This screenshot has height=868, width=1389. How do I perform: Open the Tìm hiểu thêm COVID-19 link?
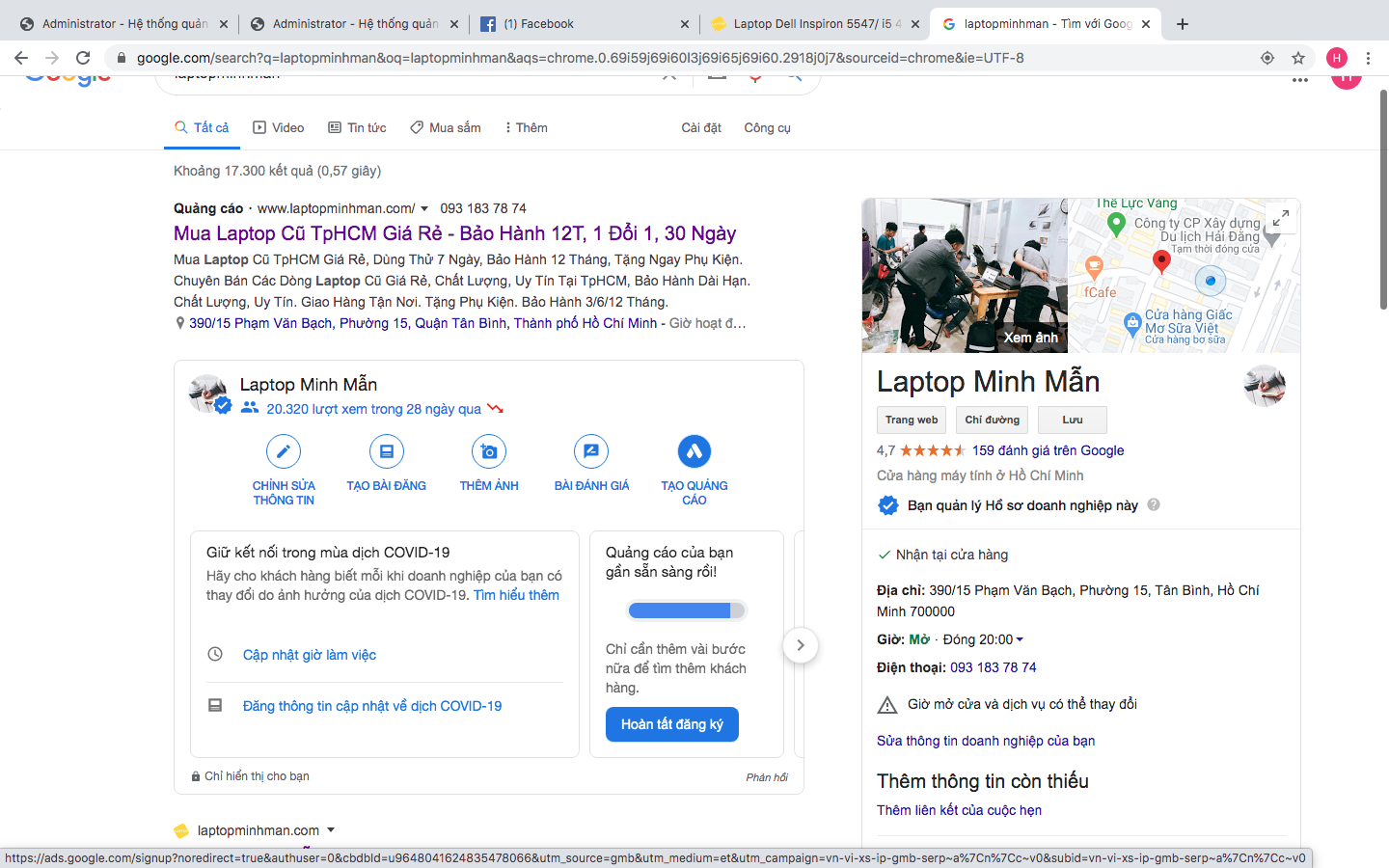[516, 595]
